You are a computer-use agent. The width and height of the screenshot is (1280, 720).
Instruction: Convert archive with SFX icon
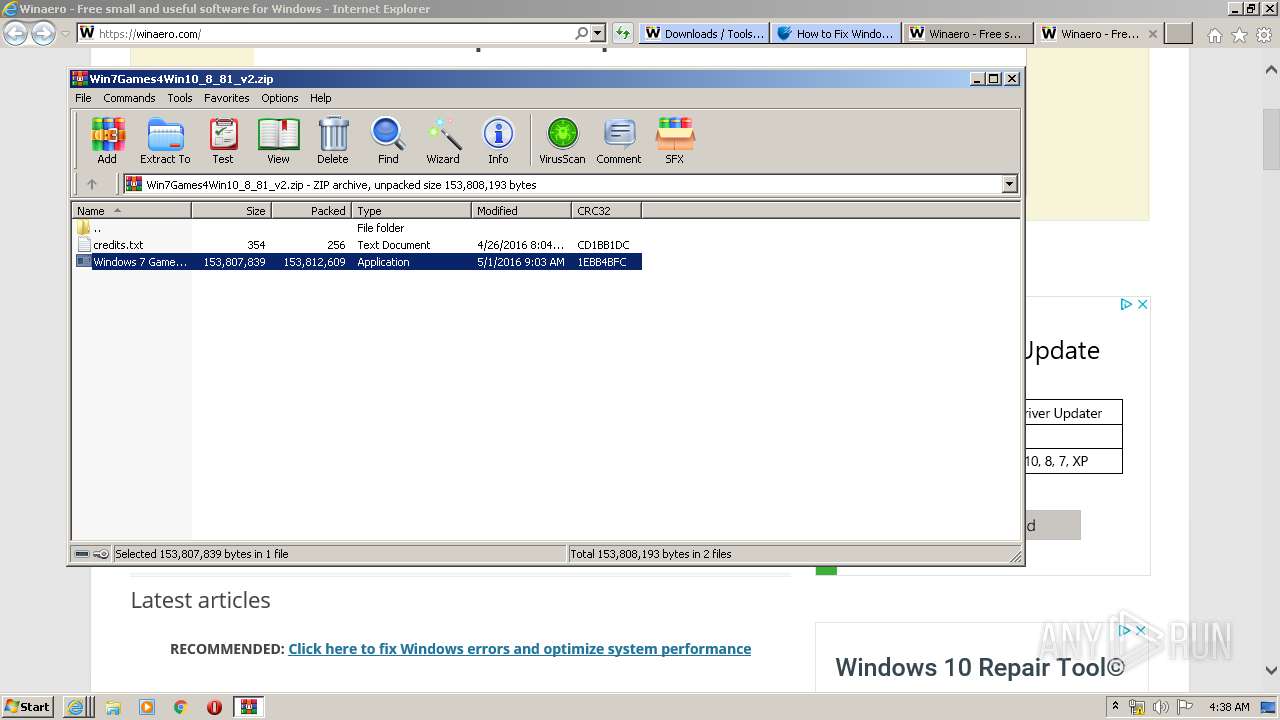tap(675, 140)
